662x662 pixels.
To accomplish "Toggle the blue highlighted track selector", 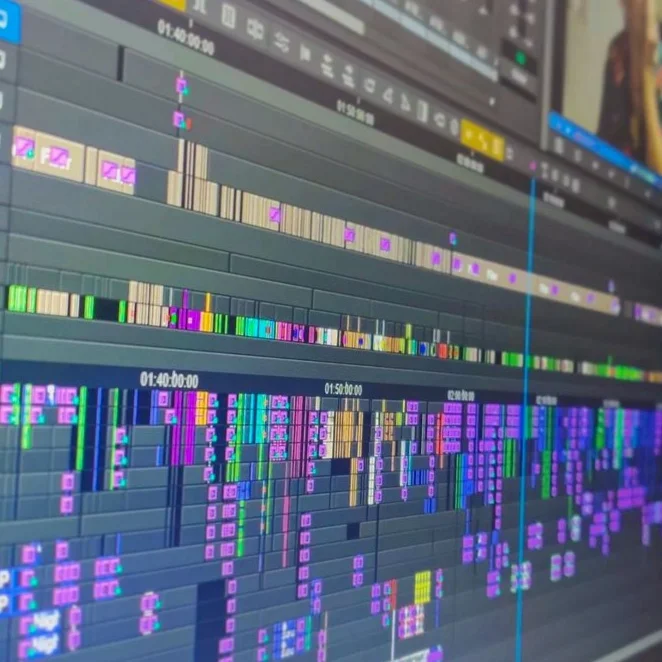I will [x=9, y=21].
